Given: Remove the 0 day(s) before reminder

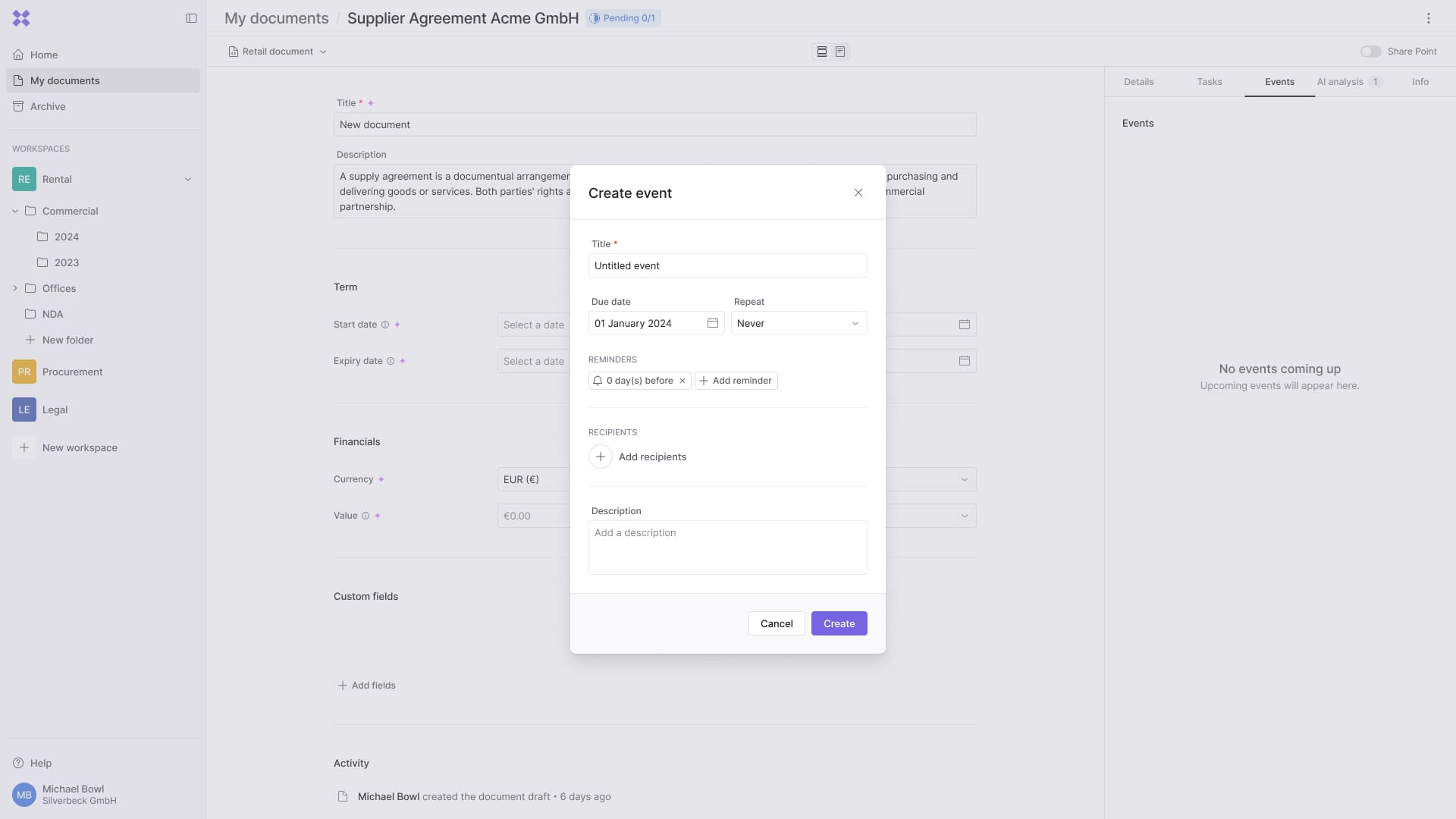Looking at the screenshot, I should pyautogui.click(x=682, y=381).
